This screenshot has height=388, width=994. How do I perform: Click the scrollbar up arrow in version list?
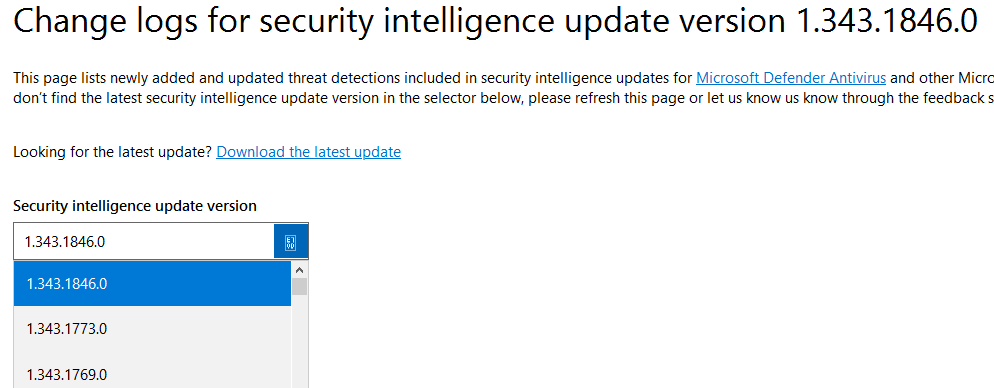click(x=300, y=269)
